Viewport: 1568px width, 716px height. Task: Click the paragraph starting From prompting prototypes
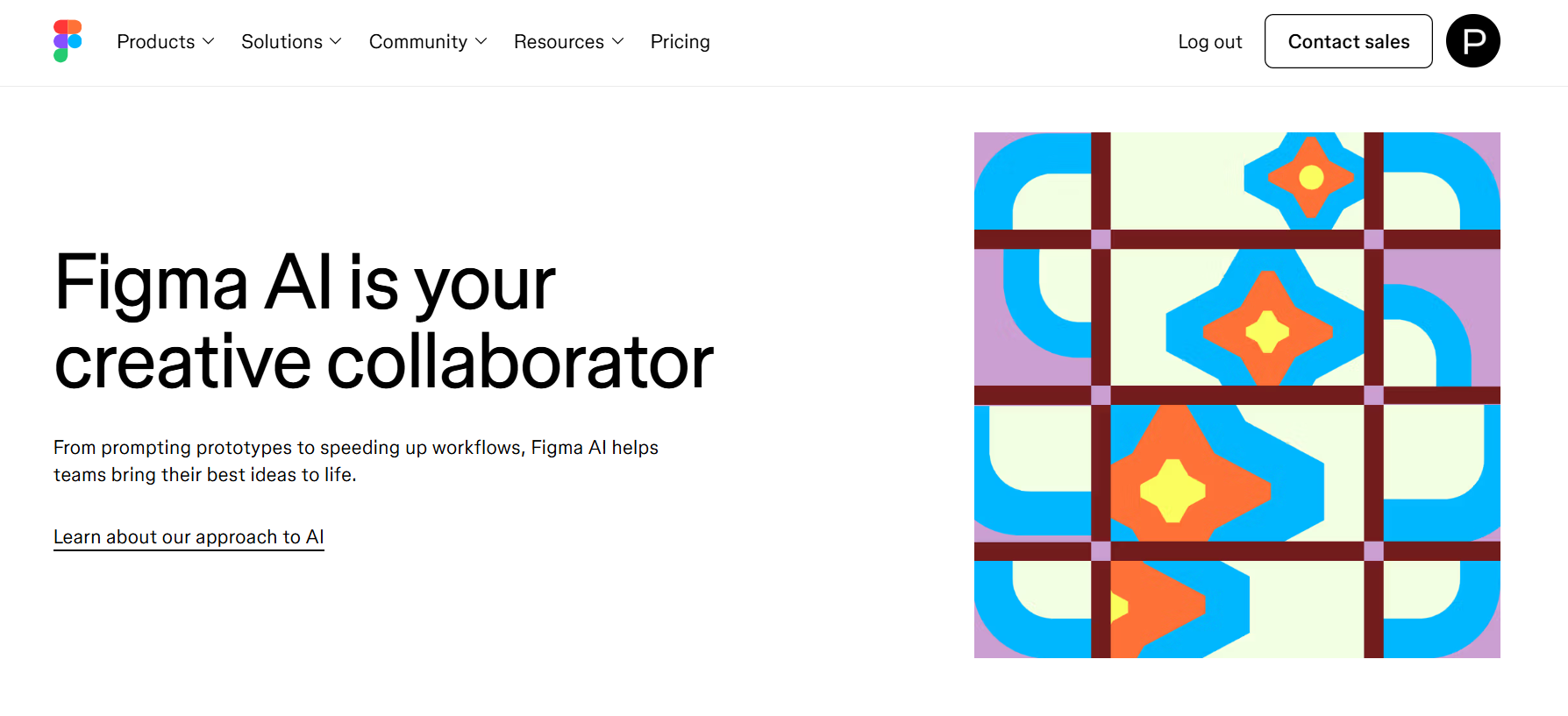[355, 461]
